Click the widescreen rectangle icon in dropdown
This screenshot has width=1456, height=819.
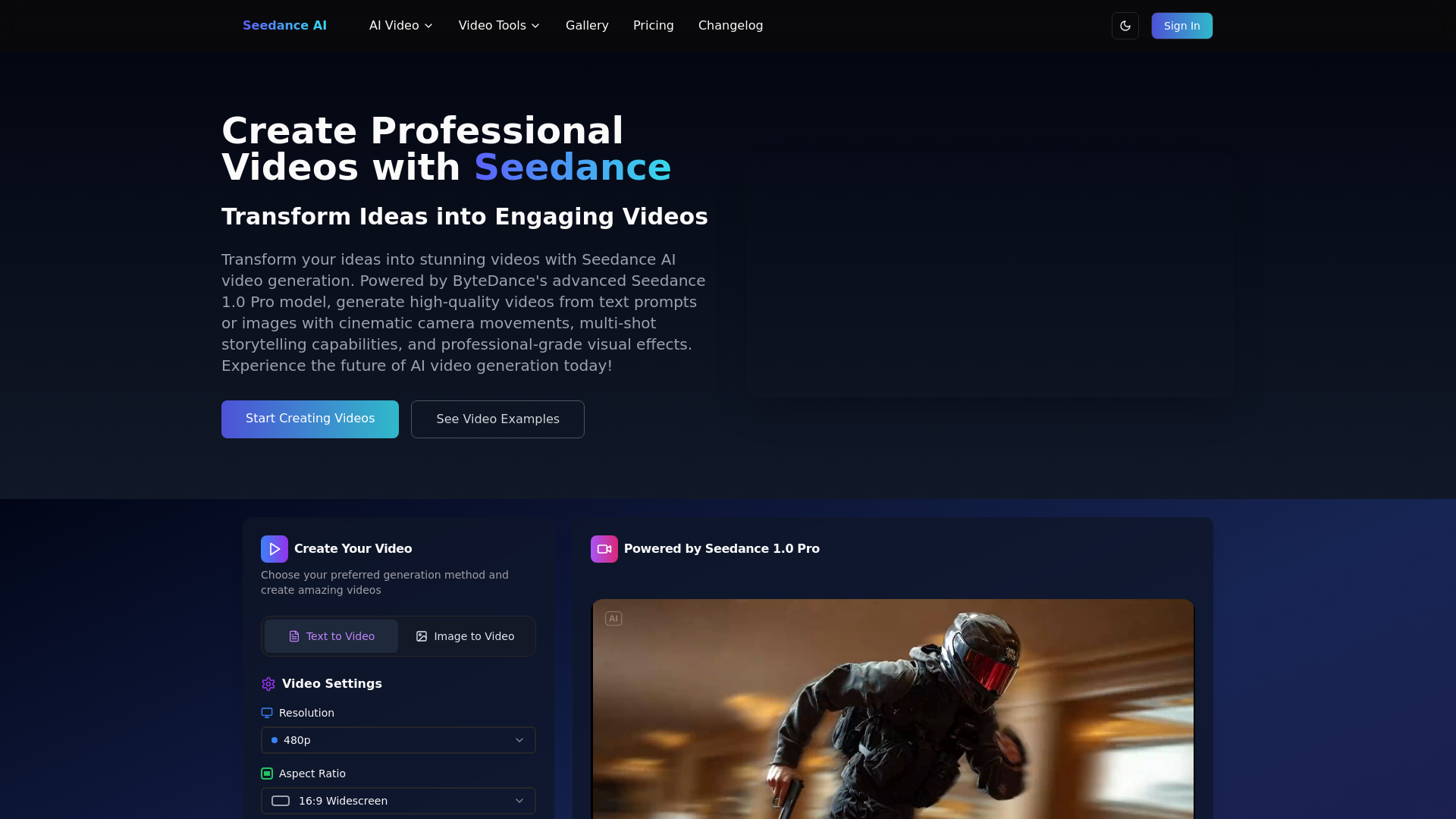[281, 801]
